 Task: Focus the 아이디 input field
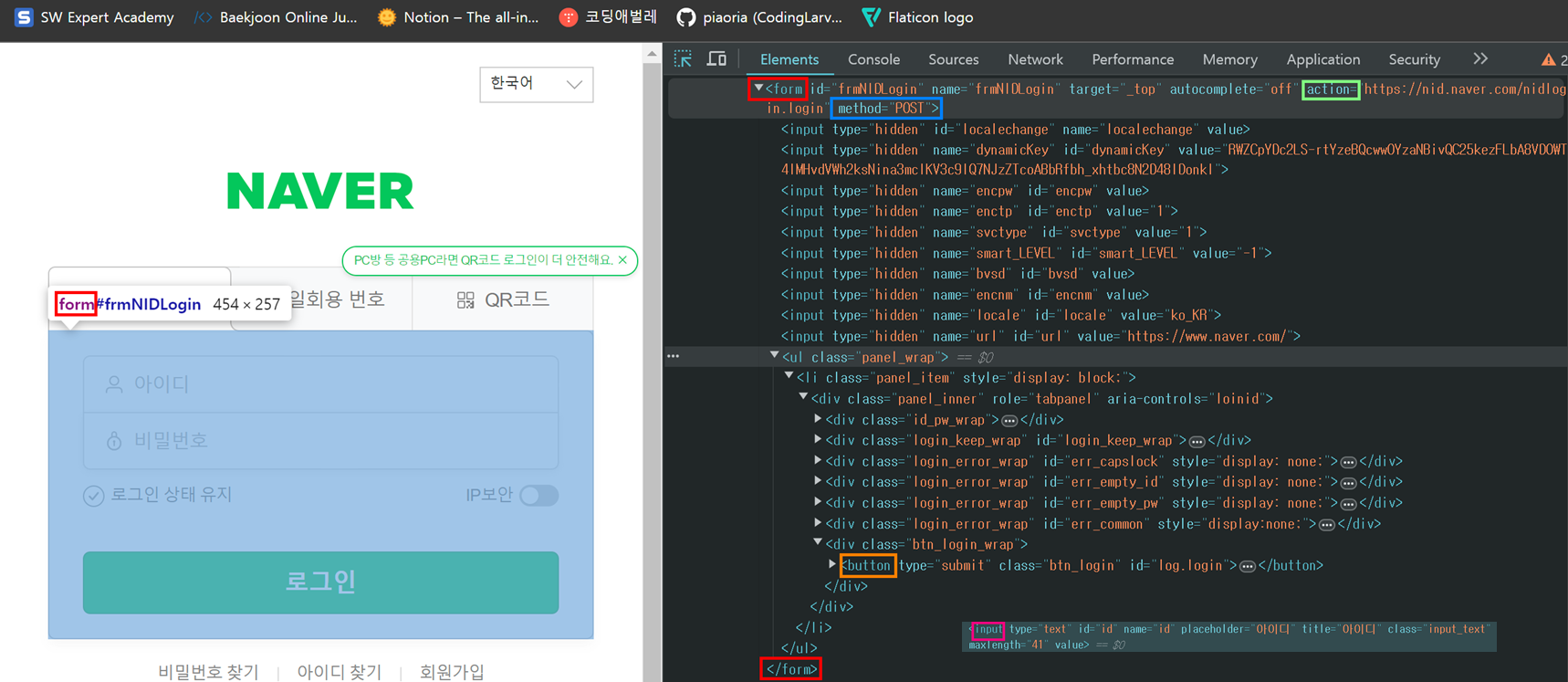[320, 384]
